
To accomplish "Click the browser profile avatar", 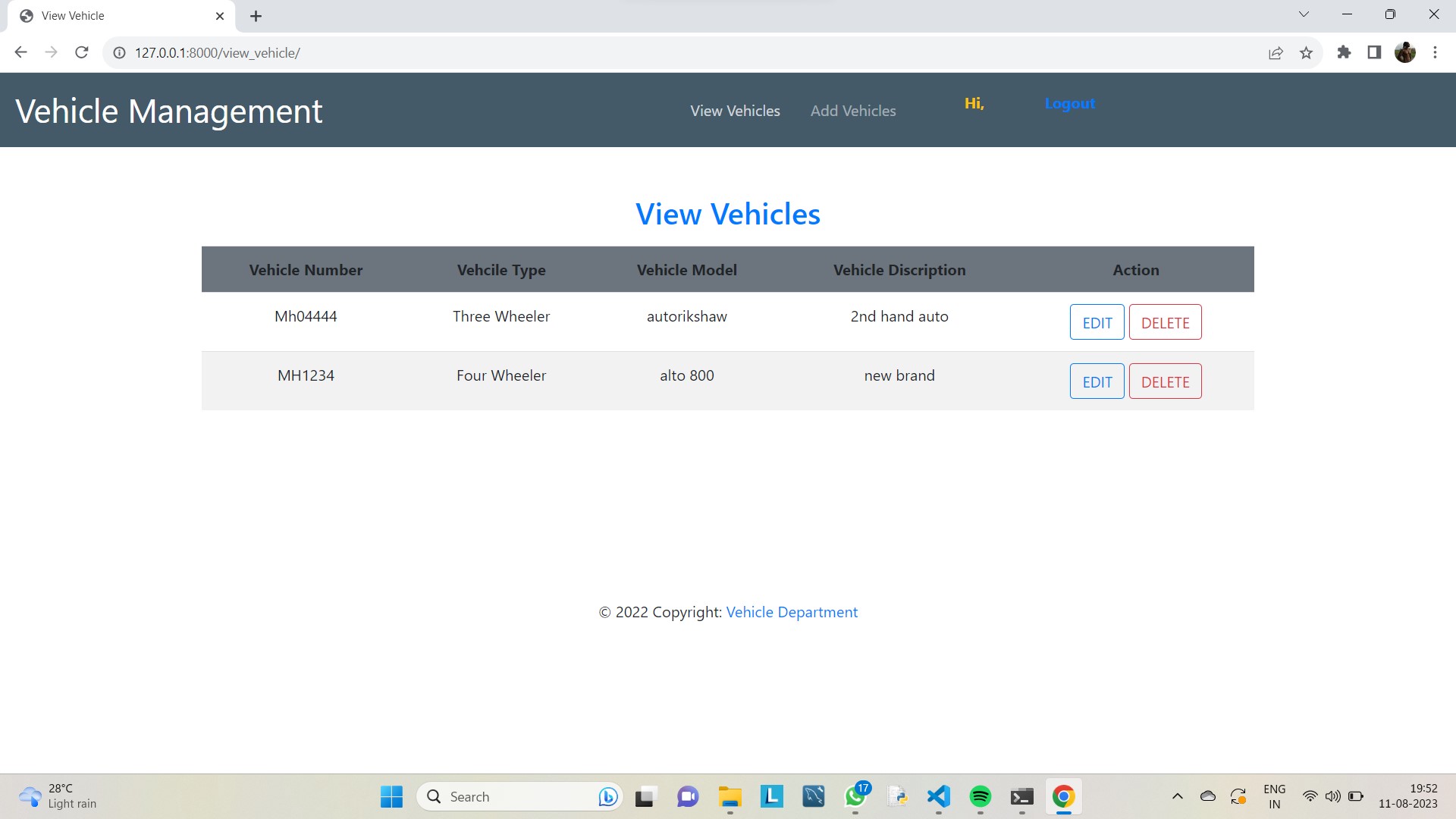I will (x=1405, y=52).
